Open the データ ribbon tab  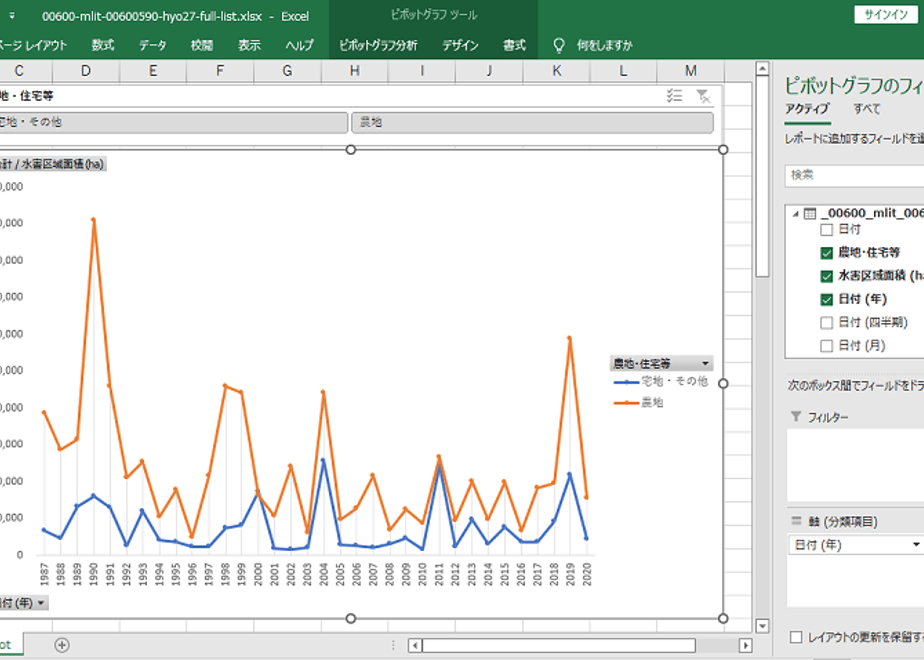coord(153,45)
